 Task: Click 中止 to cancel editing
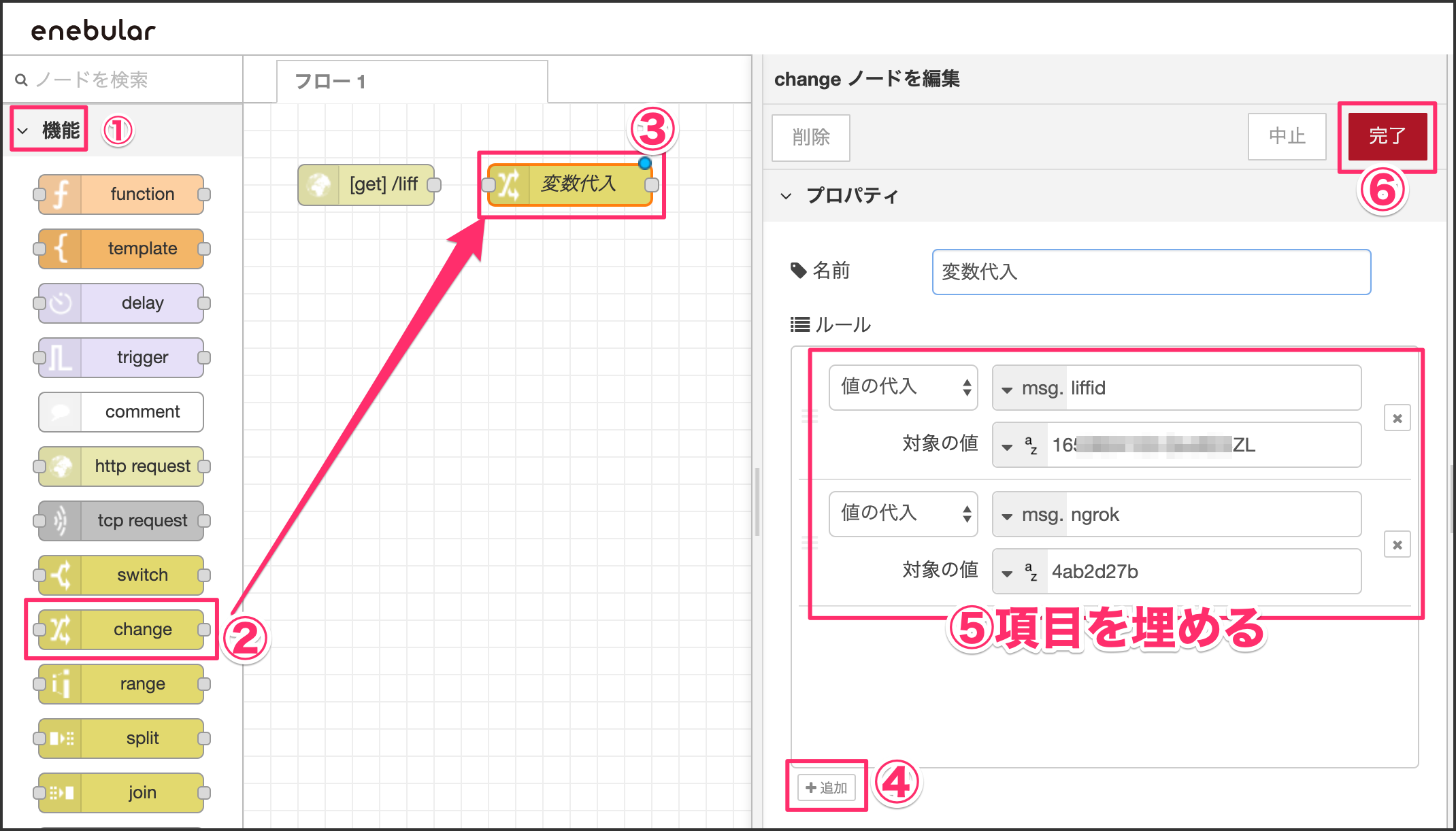click(x=1287, y=136)
